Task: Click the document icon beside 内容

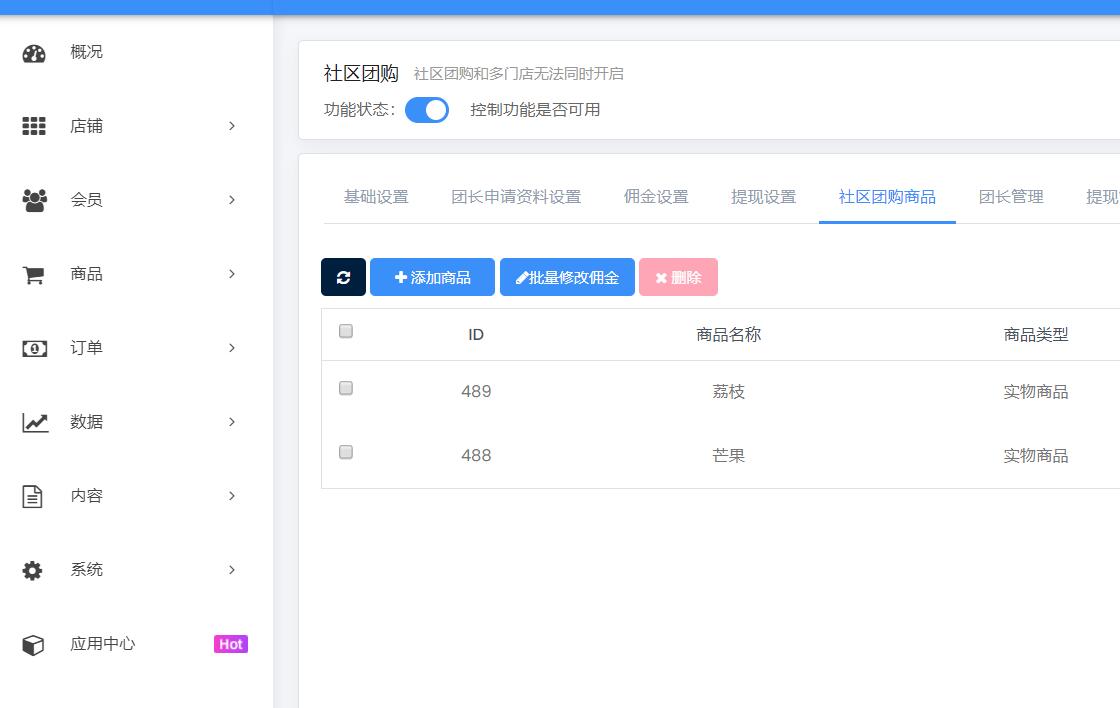Action: click(32, 497)
